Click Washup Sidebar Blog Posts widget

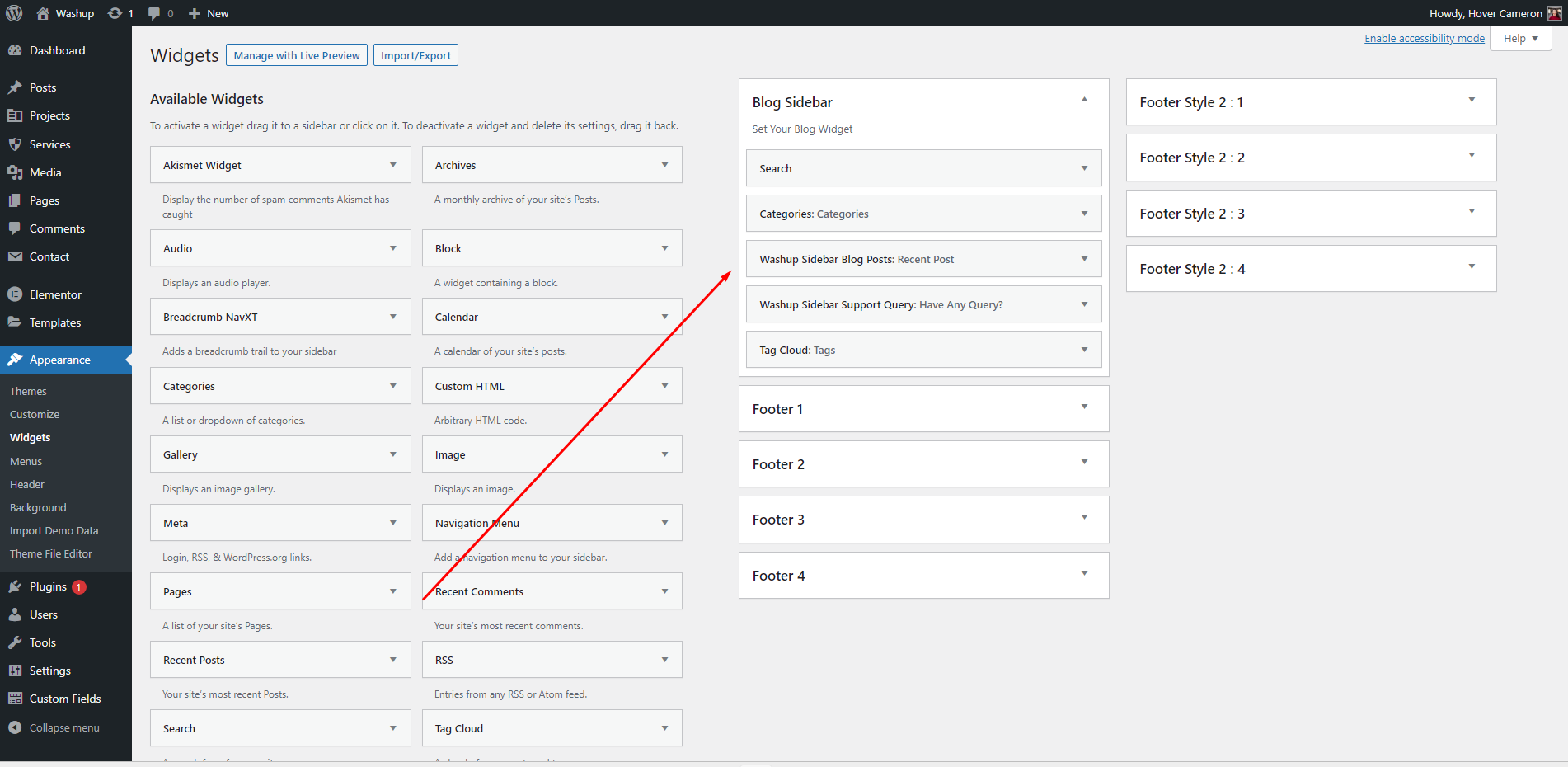coord(923,259)
